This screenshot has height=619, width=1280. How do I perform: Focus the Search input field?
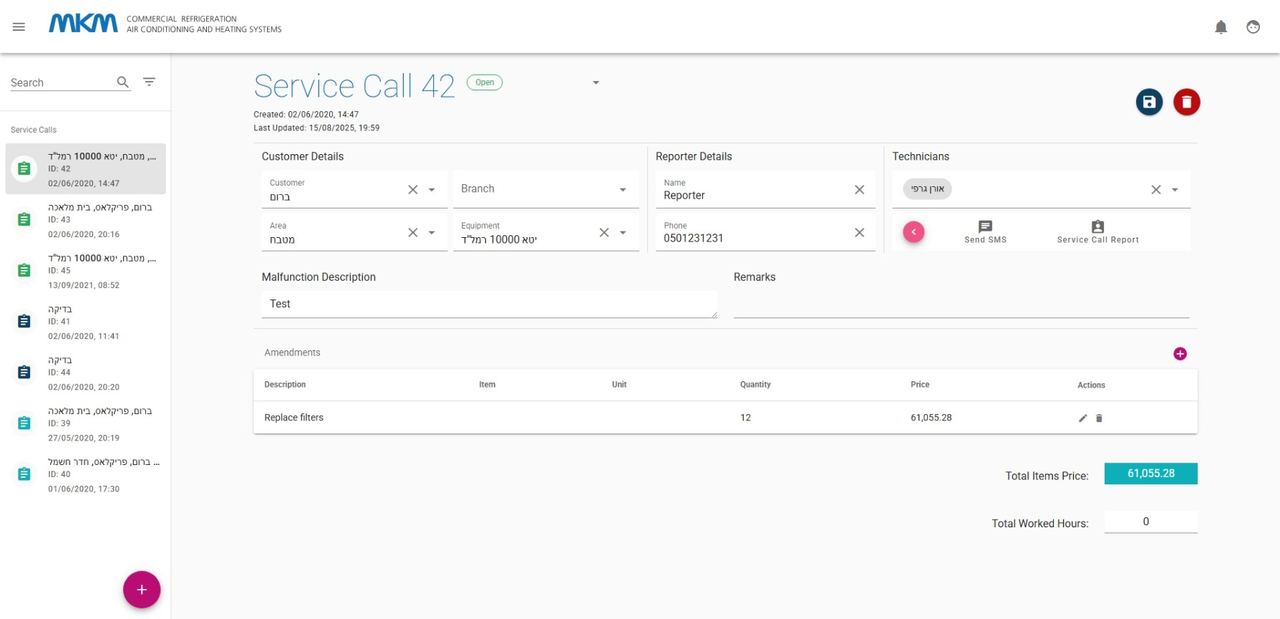(x=61, y=82)
